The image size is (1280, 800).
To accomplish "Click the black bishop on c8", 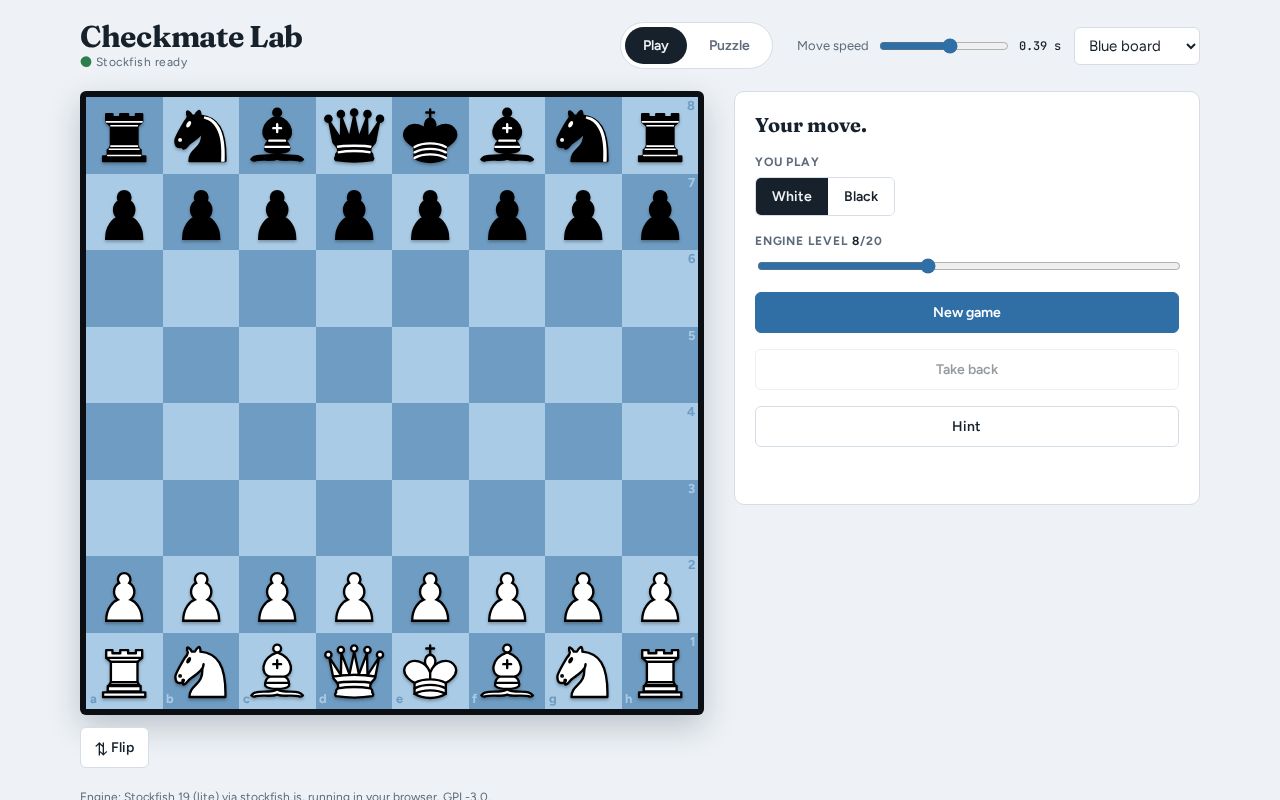I will click(277, 135).
